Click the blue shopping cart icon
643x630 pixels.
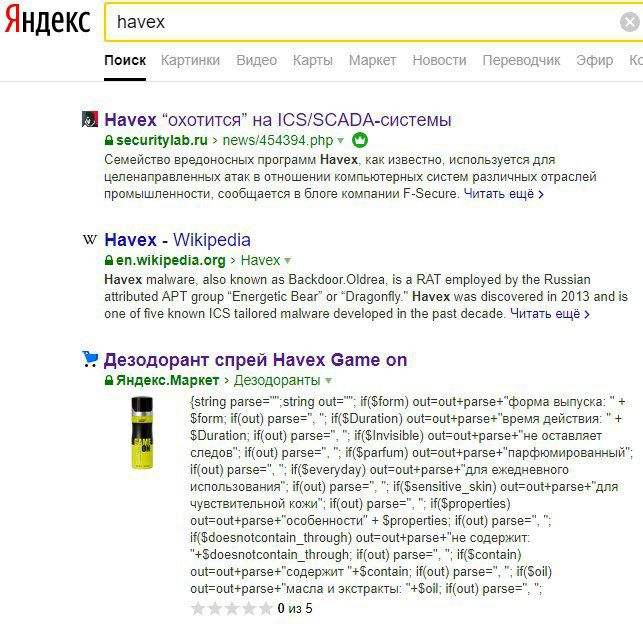click(90, 359)
